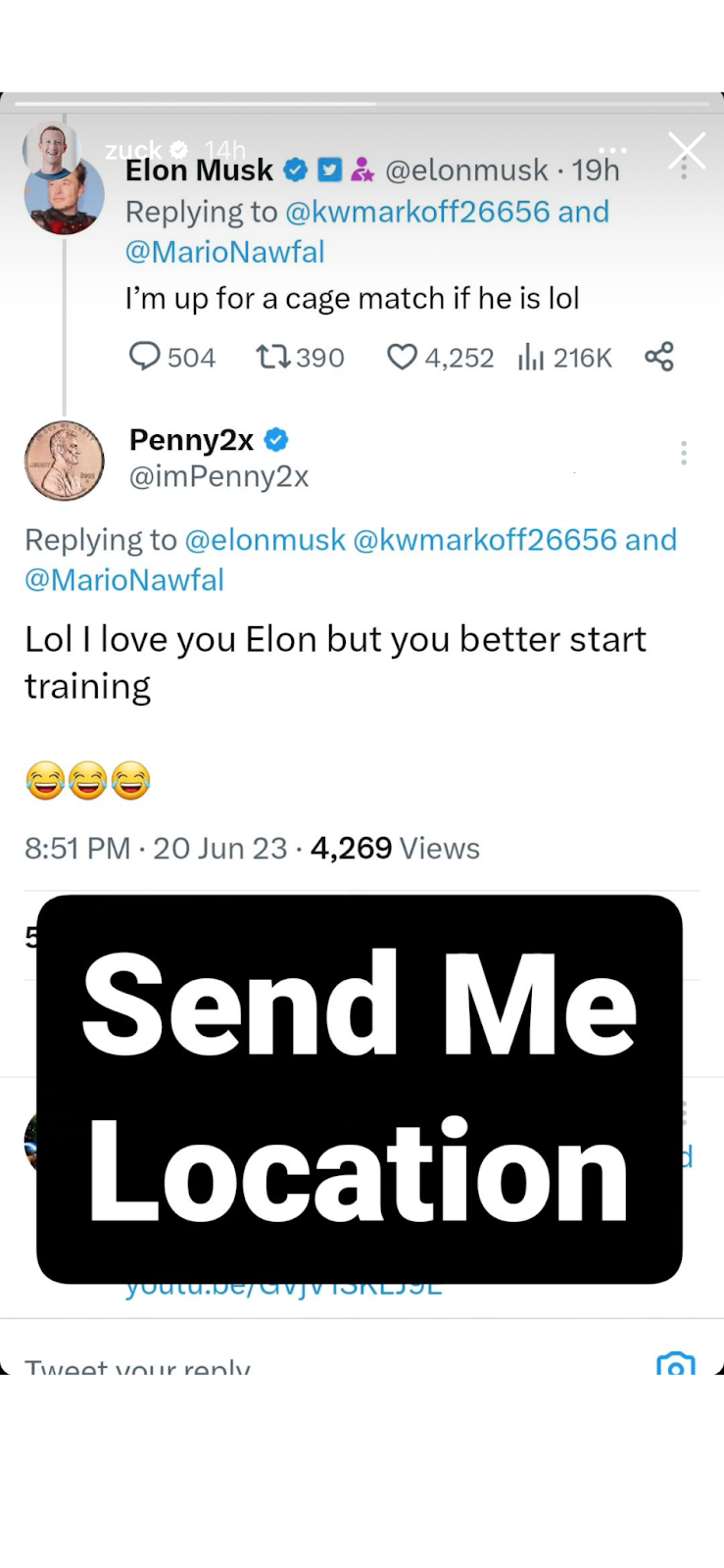The image size is (724, 1568).
Task: Click Elon Musk's verified checkmark badge
Action: [295, 171]
